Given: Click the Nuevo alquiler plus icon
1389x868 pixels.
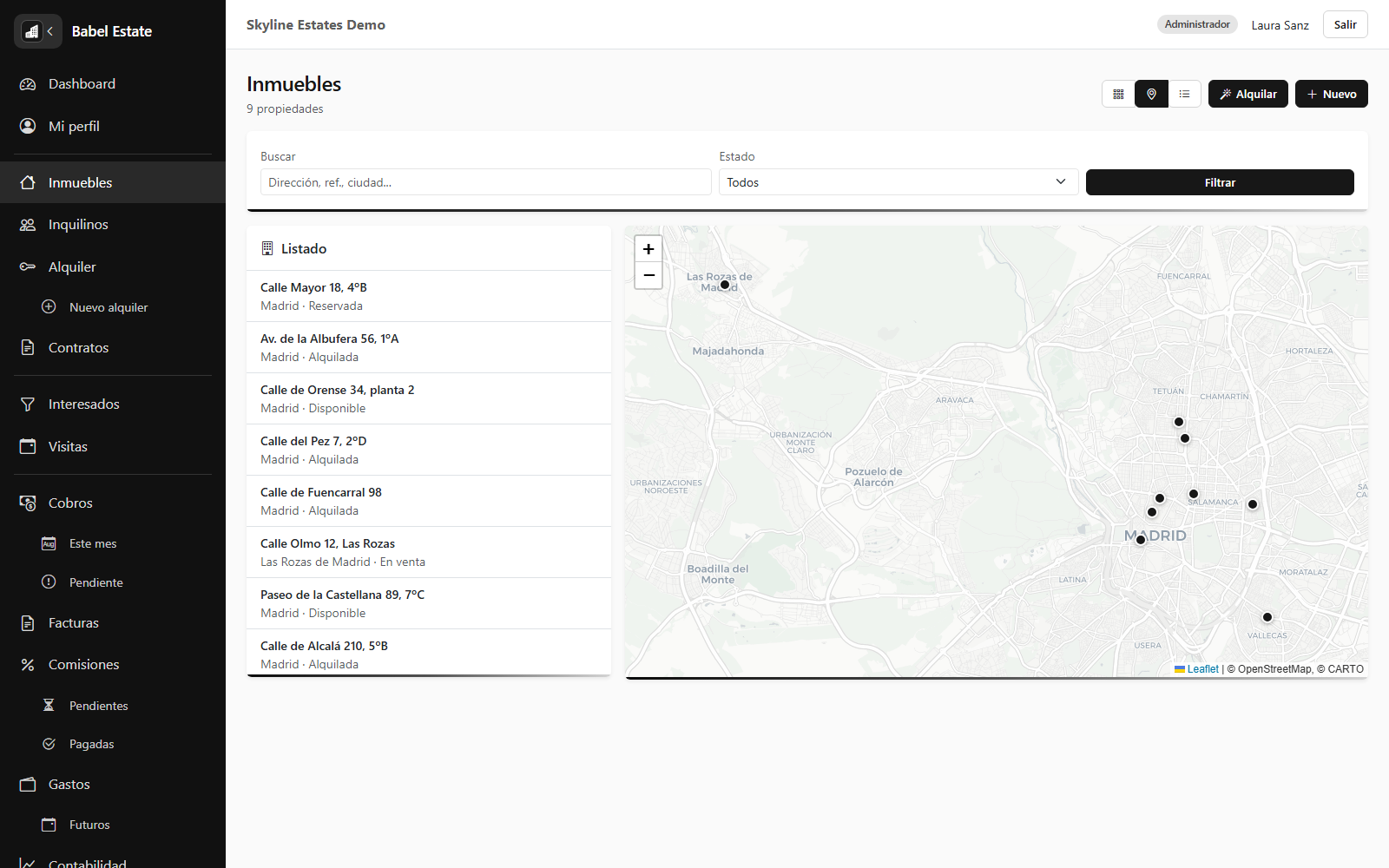Looking at the screenshot, I should [49, 306].
